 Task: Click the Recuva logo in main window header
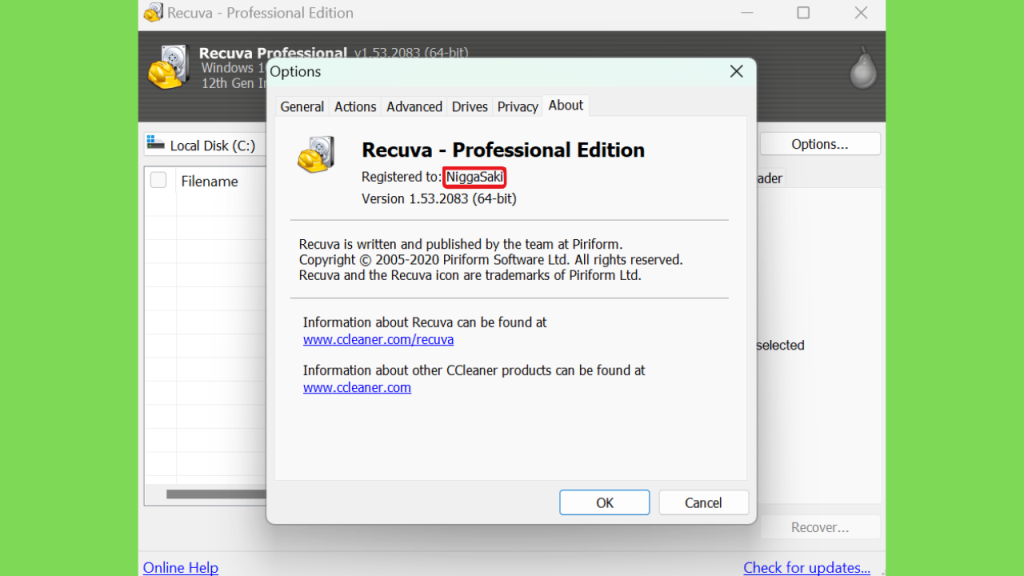168,67
